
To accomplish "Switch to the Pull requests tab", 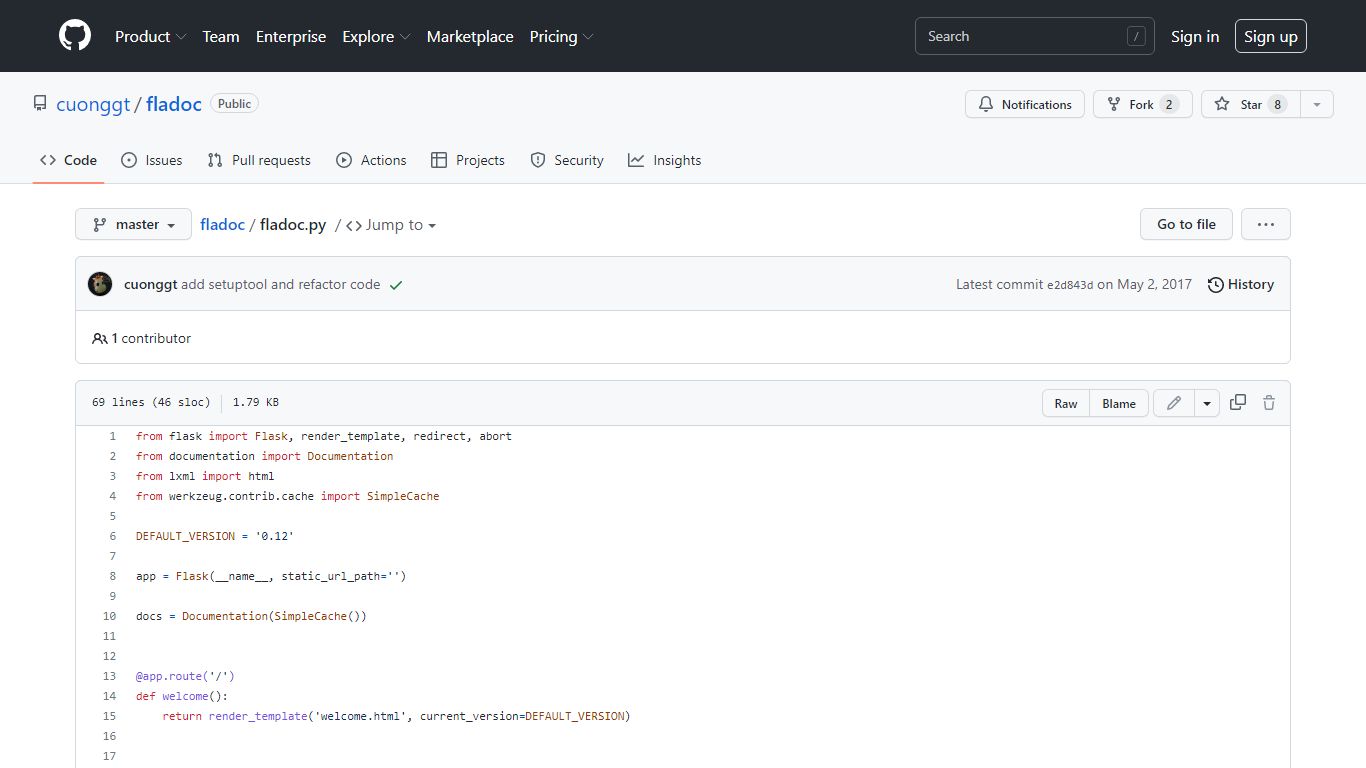I will click(259, 160).
